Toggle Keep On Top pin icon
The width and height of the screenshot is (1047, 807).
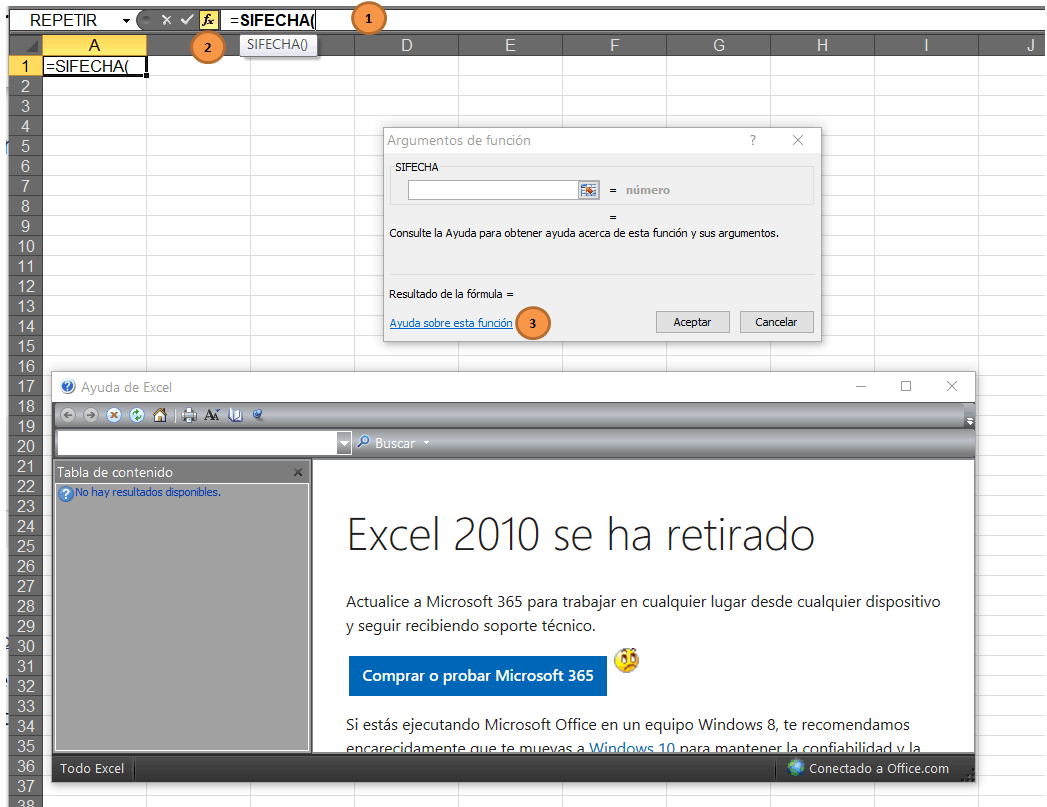258,415
